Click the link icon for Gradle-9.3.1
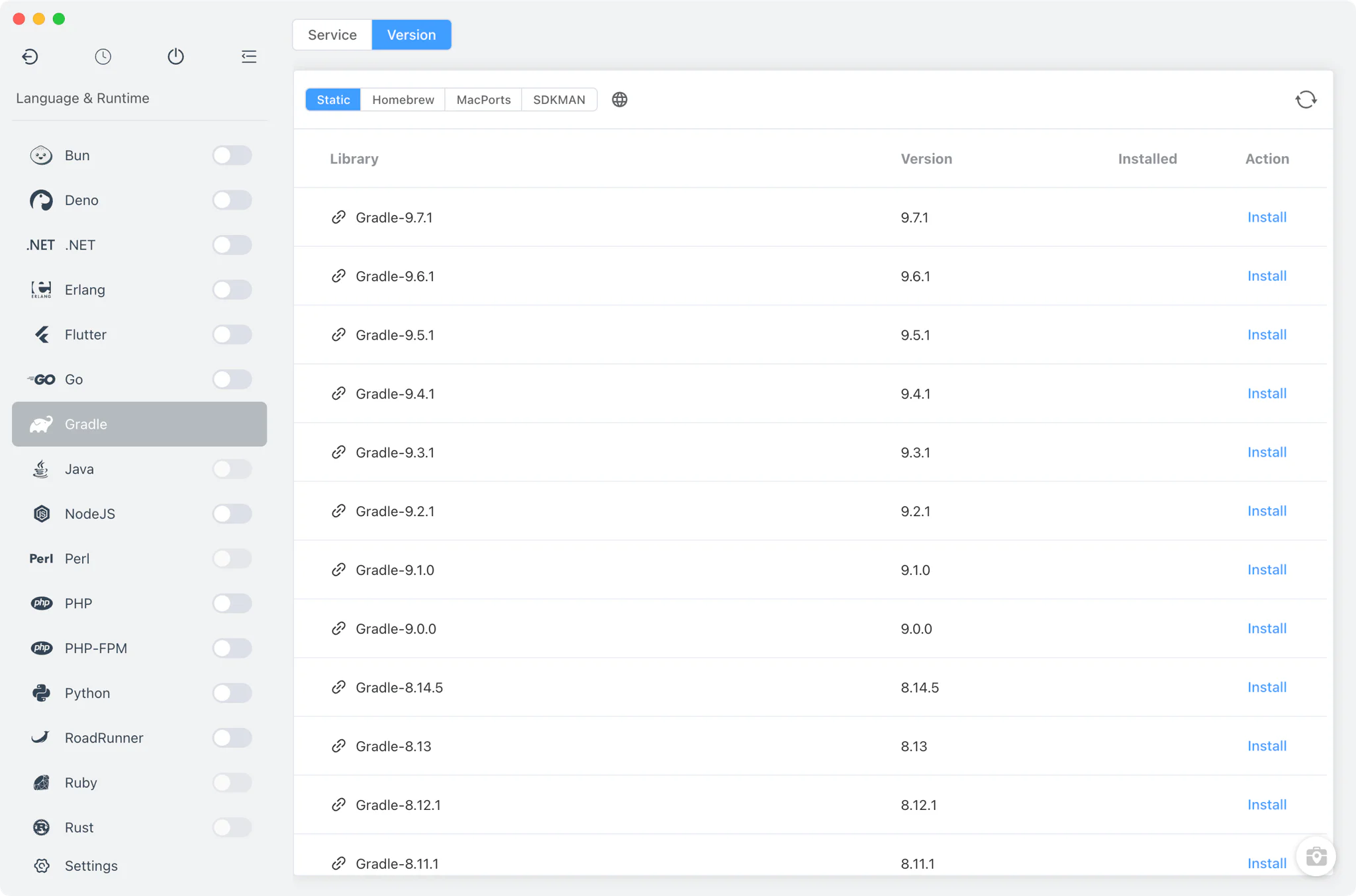The height and width of the screenshot is (896, 1356). pos(338,452)
